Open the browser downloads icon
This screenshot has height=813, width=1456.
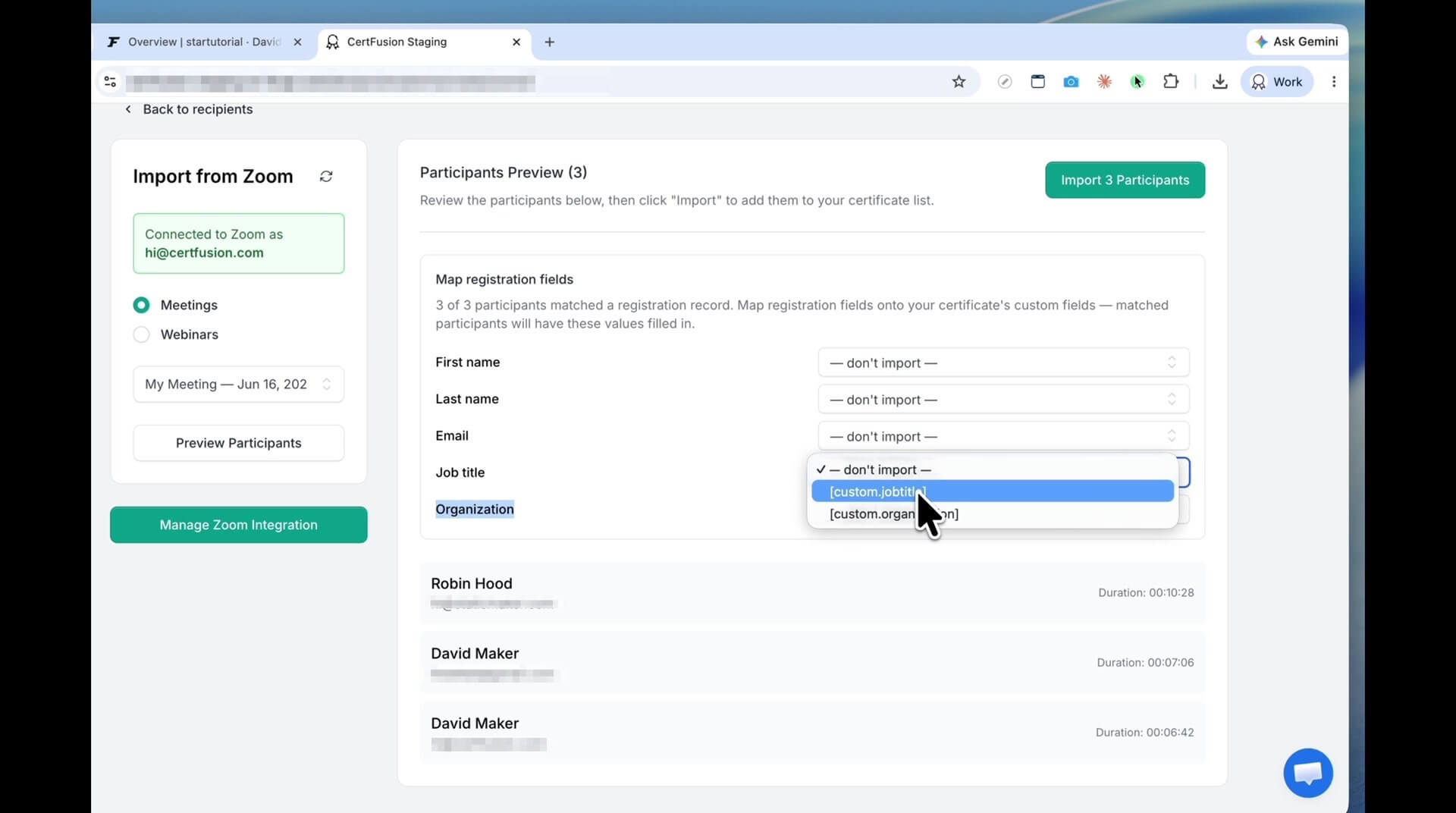1219,82
